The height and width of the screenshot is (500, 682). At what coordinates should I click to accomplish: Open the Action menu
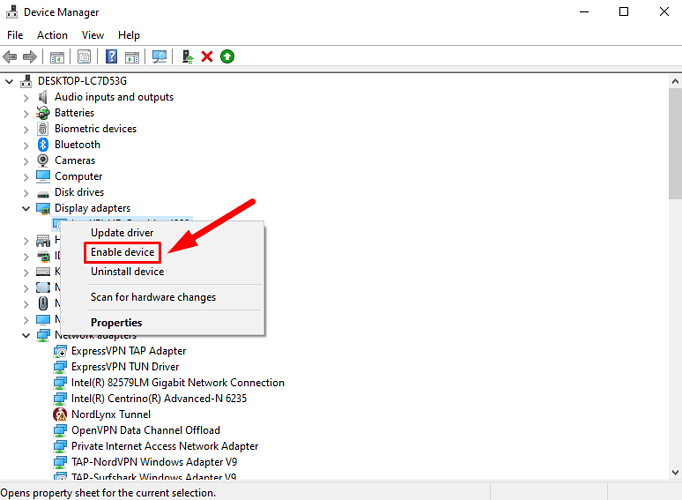click(x=52, y=35)
